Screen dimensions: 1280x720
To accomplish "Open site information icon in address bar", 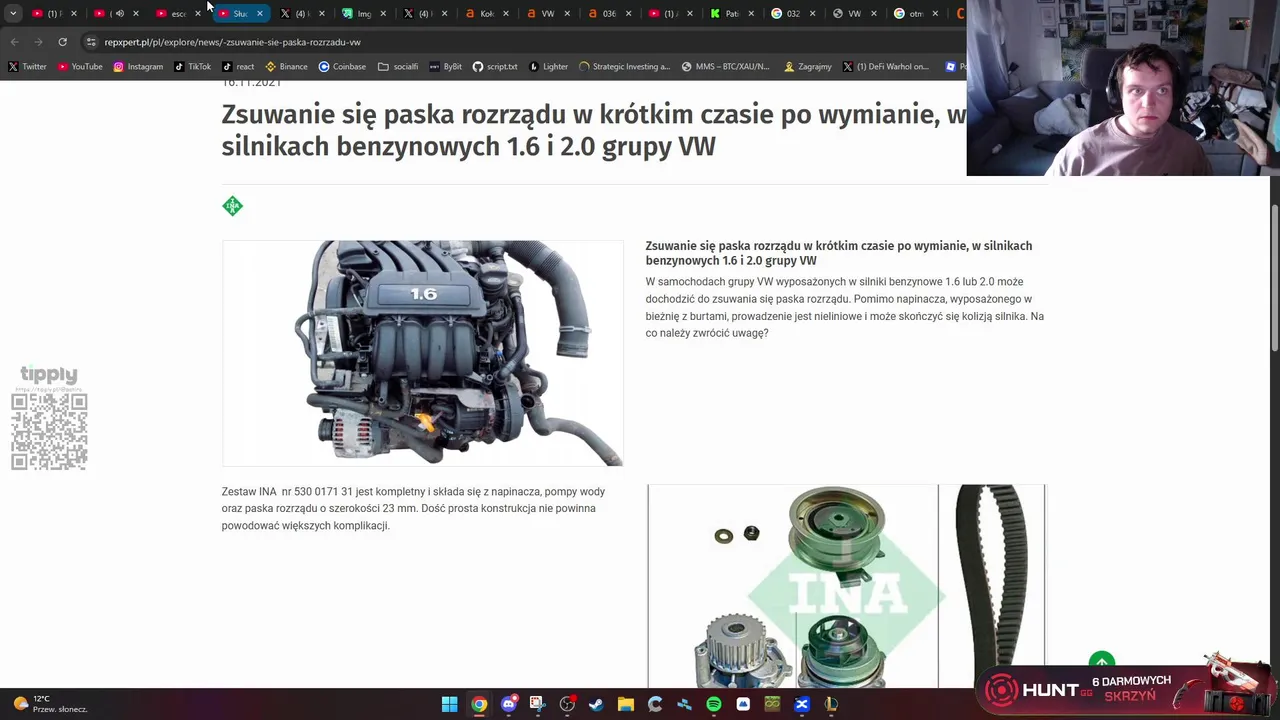I will (x=91, y=42).
